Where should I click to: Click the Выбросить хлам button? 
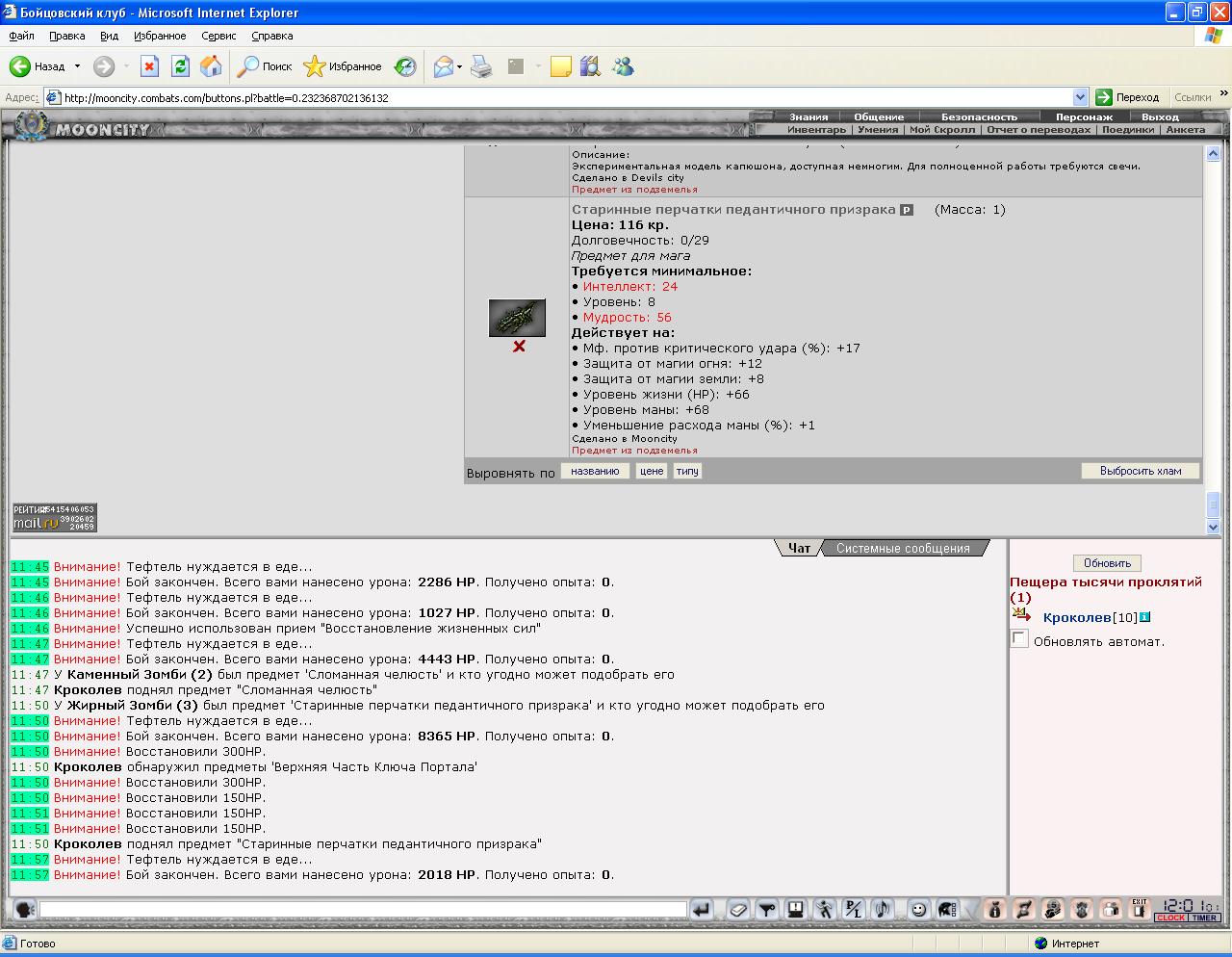point(1141,471)
